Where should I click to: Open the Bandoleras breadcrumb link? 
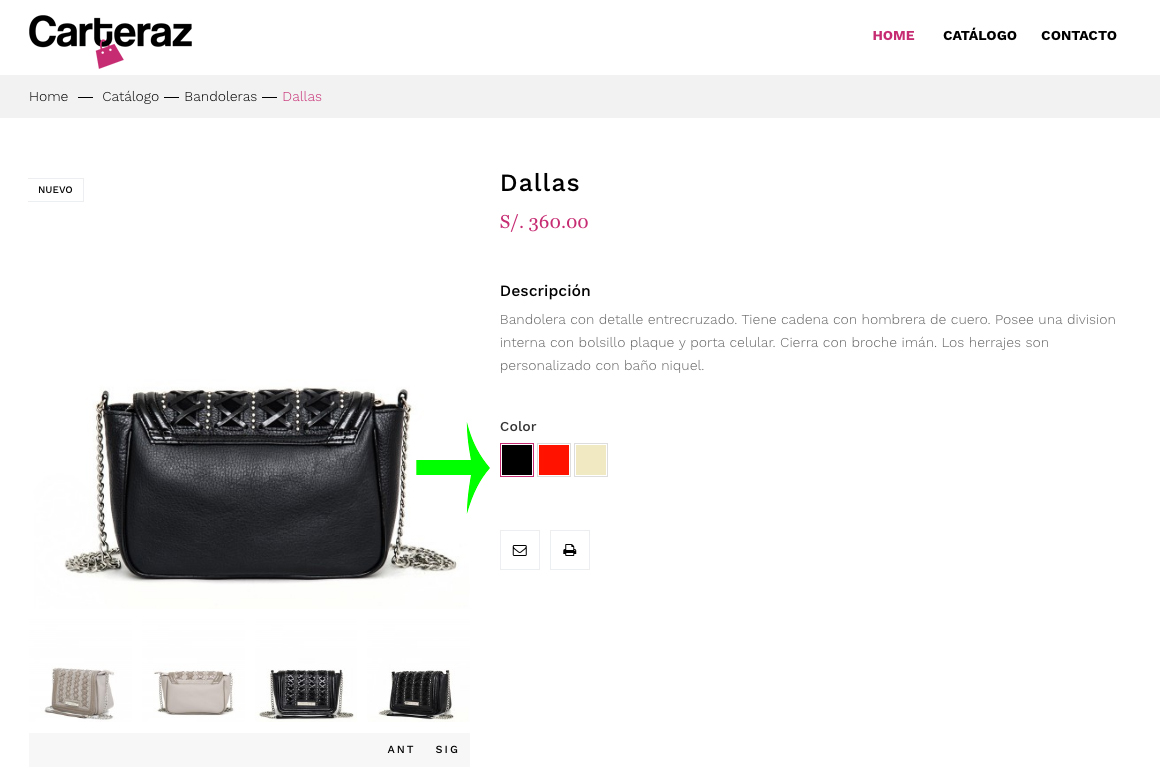point(220,96)
